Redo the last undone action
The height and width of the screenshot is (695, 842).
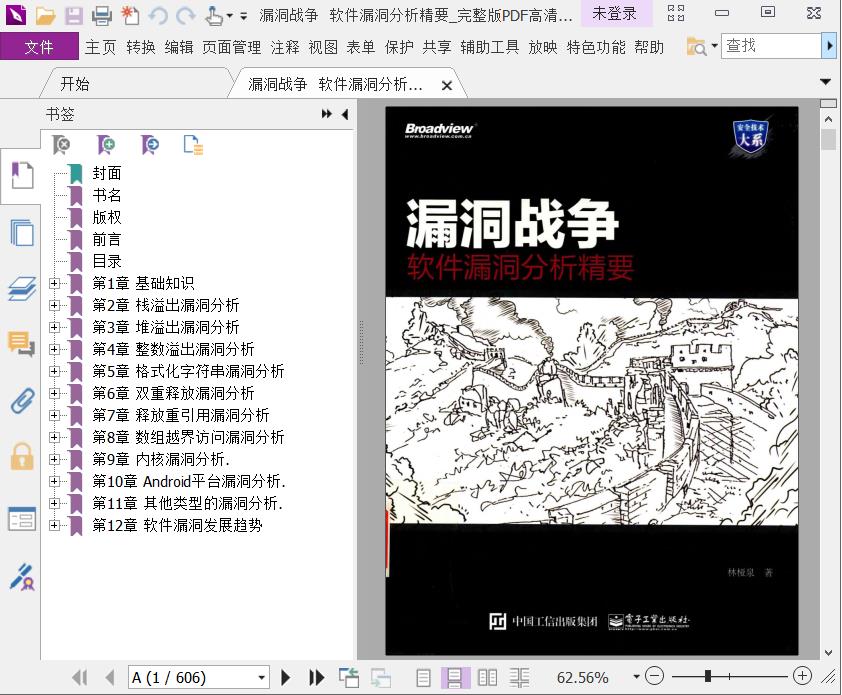tap(185, 16)
